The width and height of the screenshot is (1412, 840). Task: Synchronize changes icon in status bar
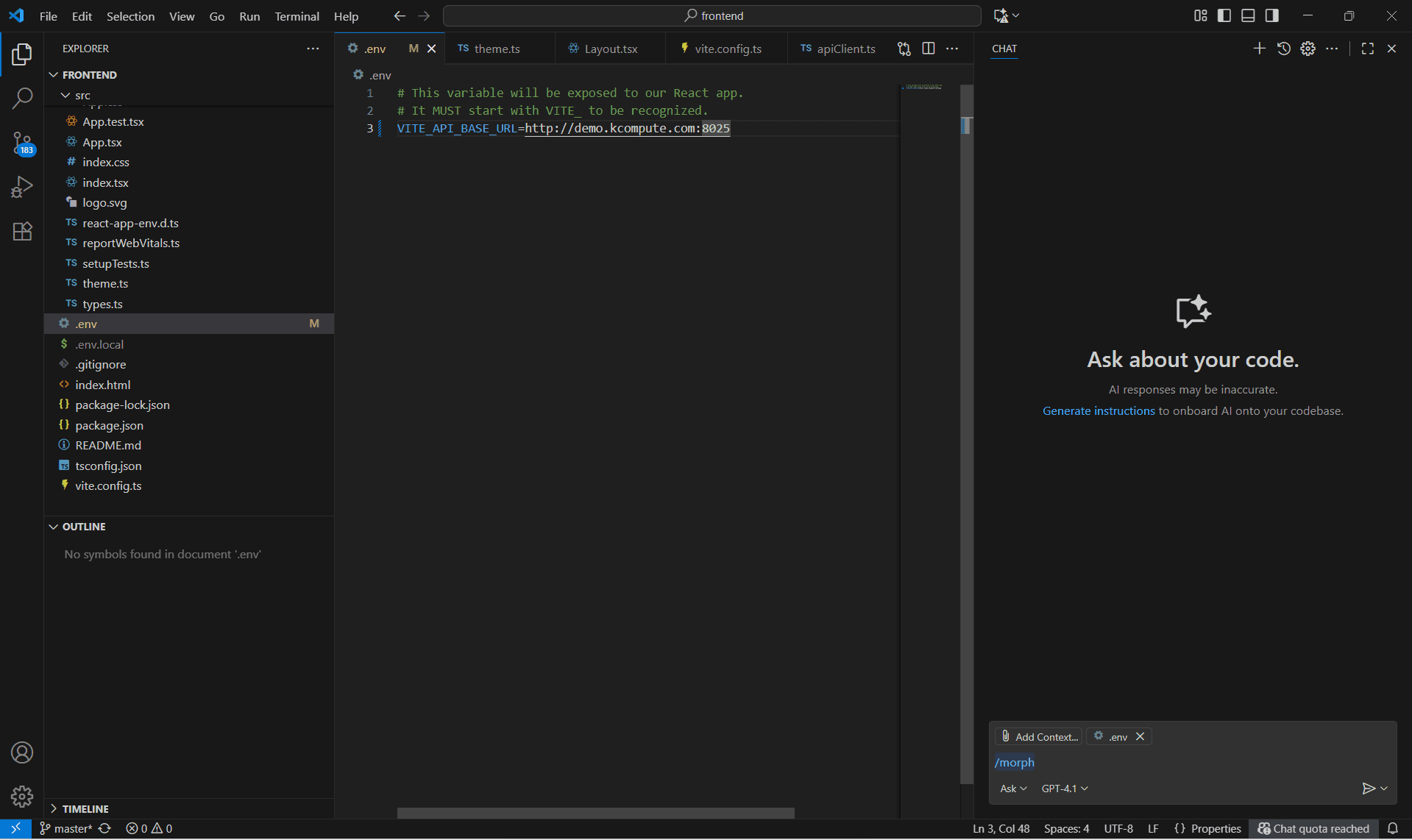tap(104, 829)
